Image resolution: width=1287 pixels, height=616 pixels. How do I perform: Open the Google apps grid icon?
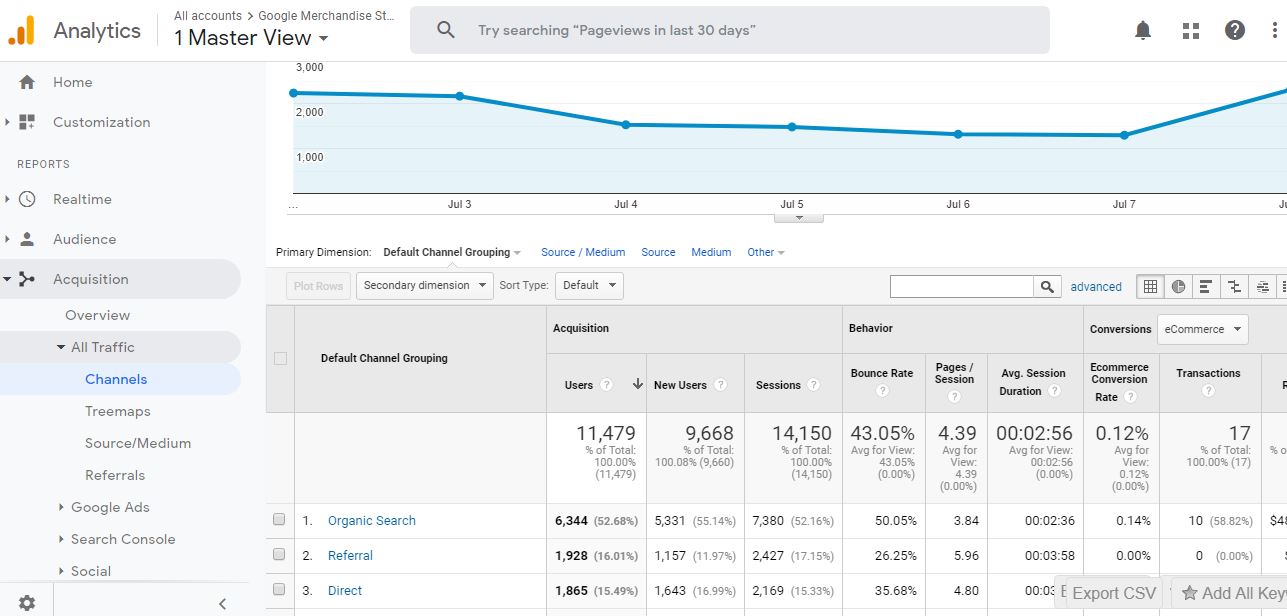pos(1190,31)
